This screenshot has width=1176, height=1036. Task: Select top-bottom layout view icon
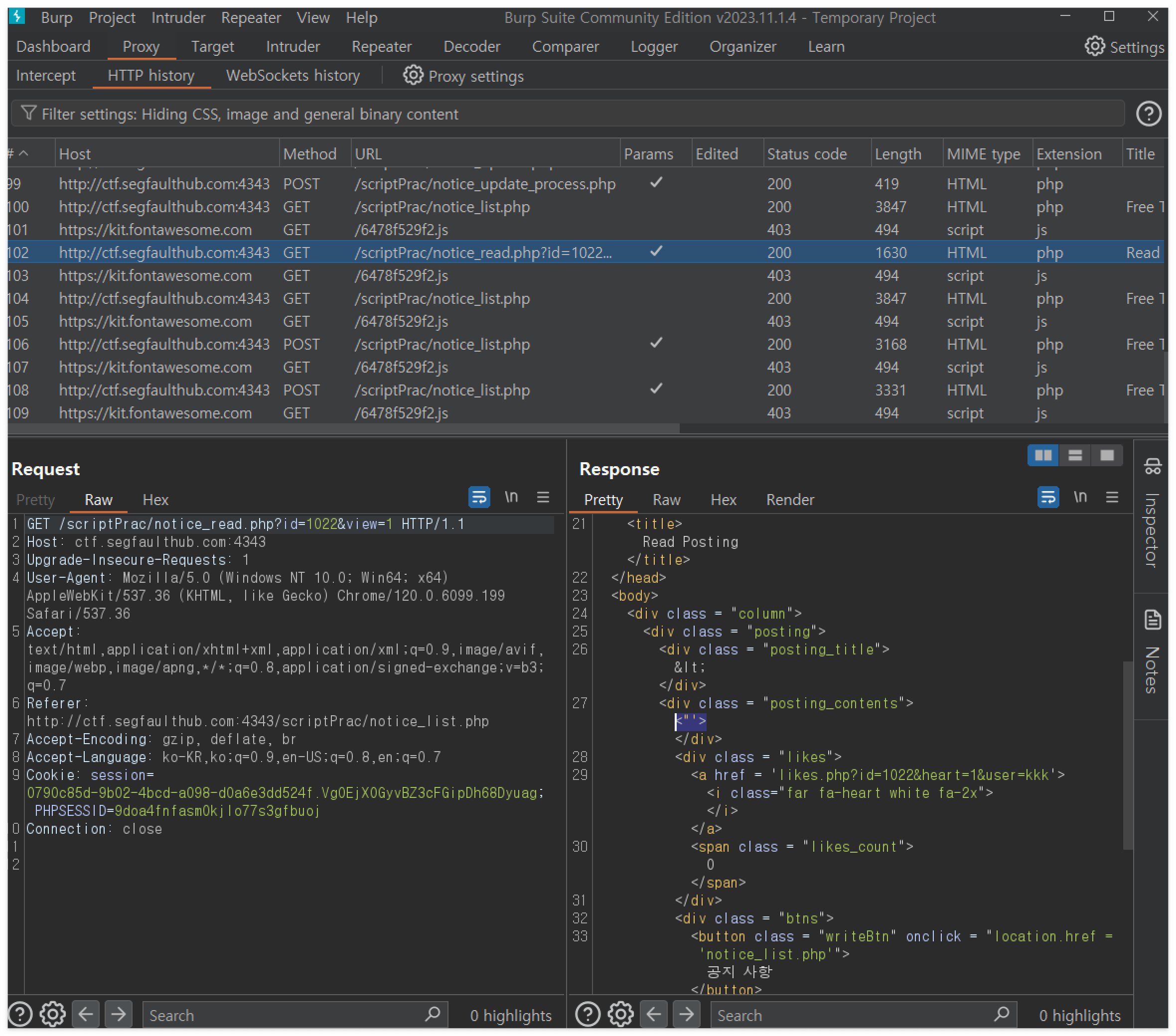pyautogui.click(x=1075, y=456)
